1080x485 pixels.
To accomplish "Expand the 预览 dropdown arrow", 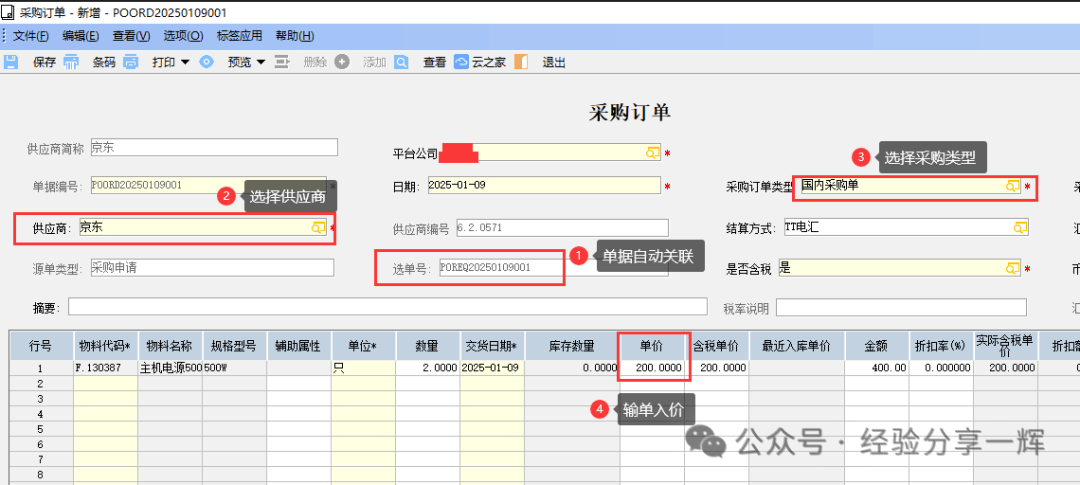I will (261, 62).
